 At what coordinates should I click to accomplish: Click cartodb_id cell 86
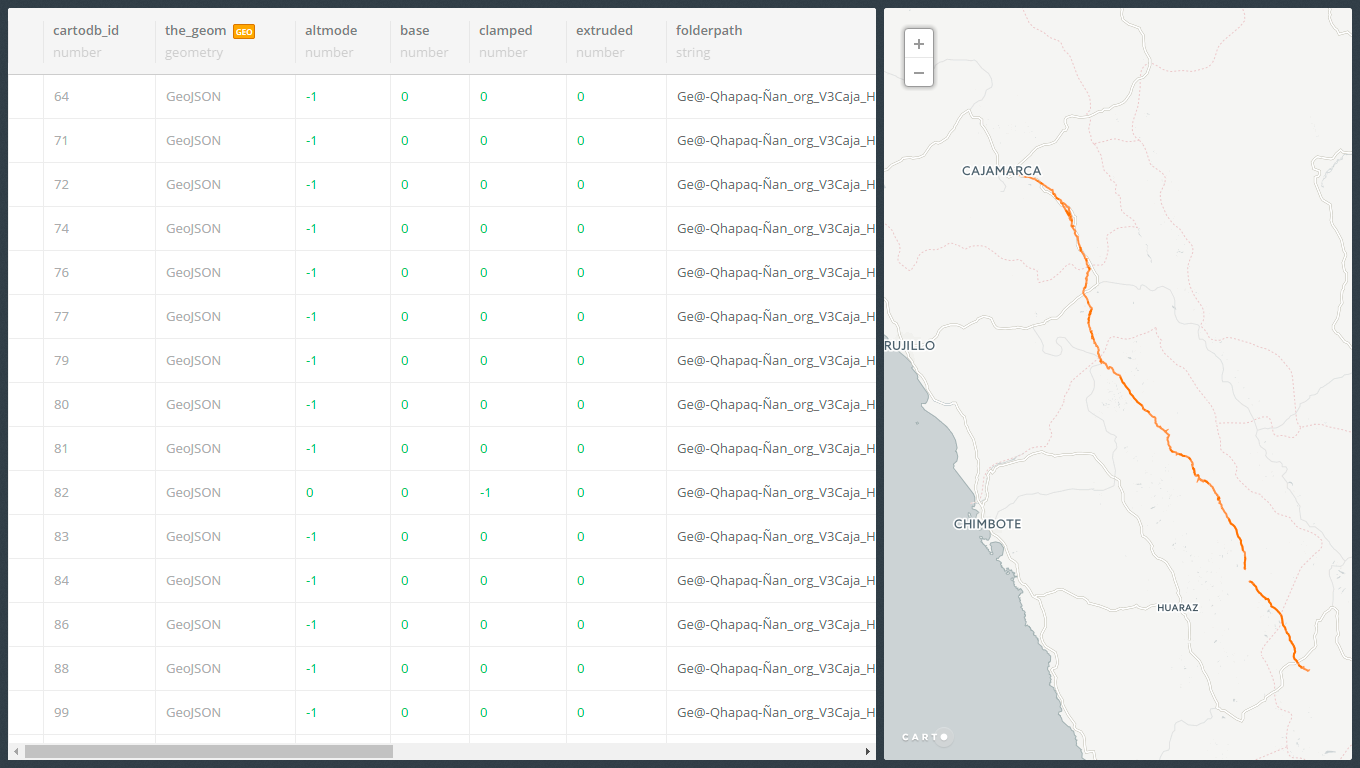tap(61, 625)
